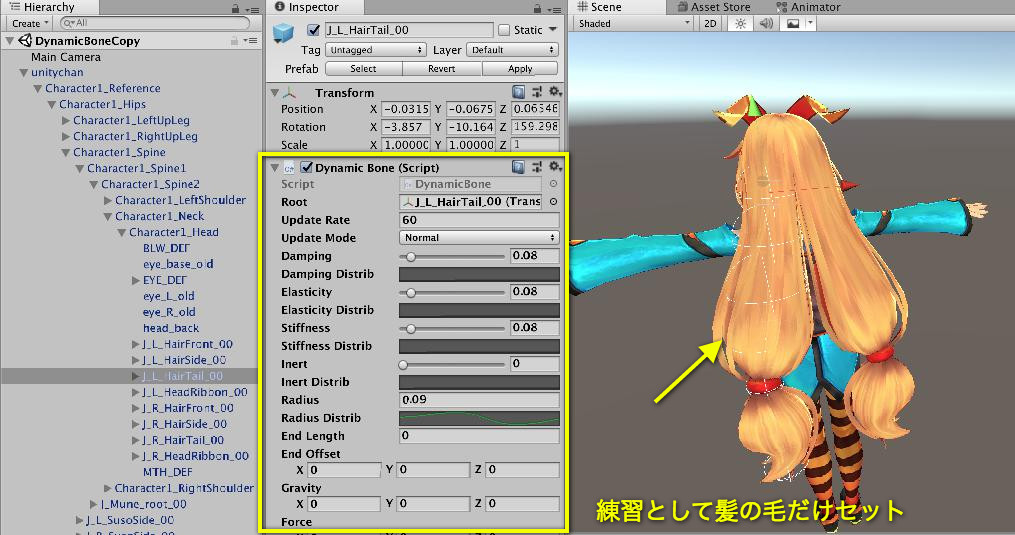
Task: Click Position X value field
Action: [405, 109]
